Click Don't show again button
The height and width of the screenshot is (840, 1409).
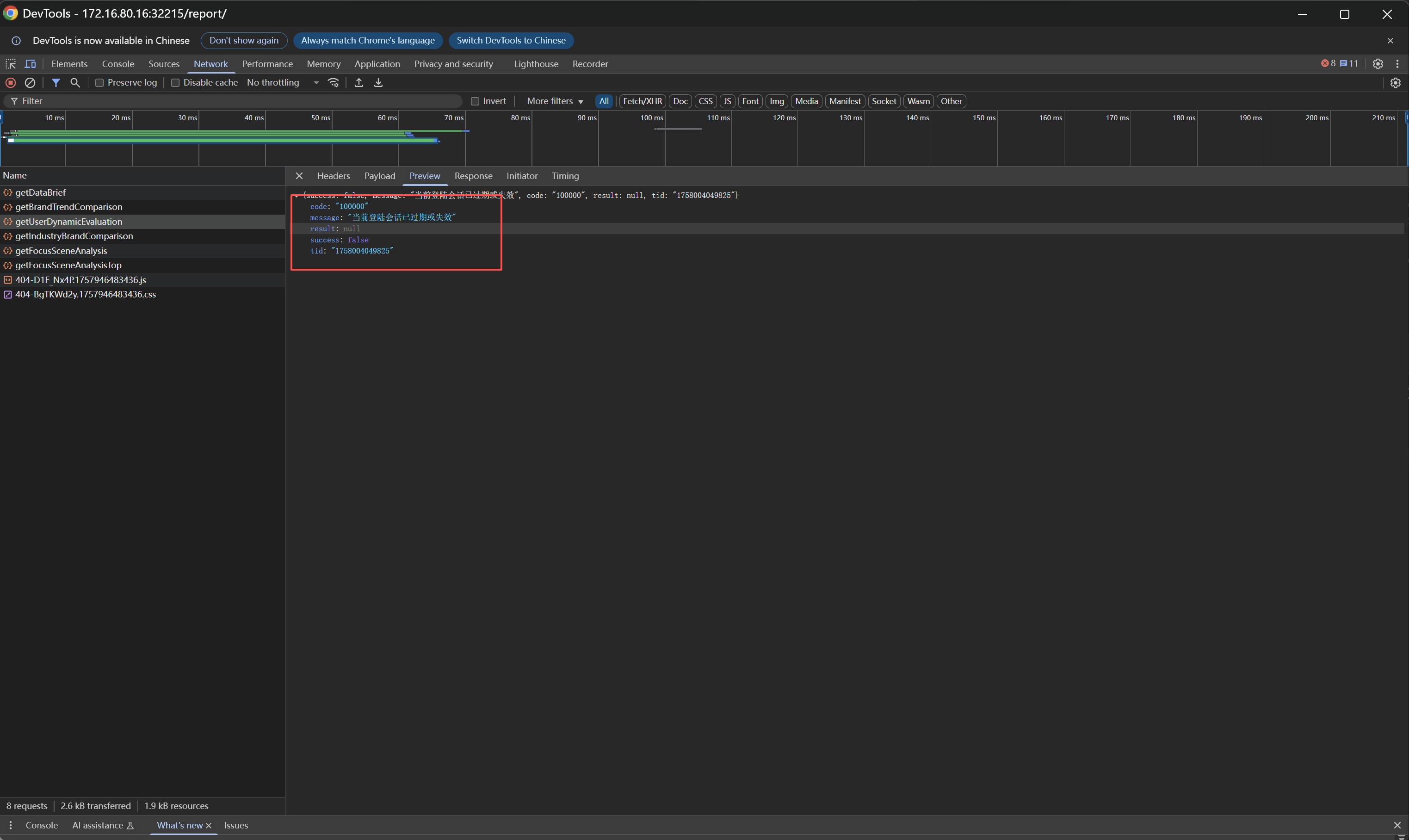(244, 41)
